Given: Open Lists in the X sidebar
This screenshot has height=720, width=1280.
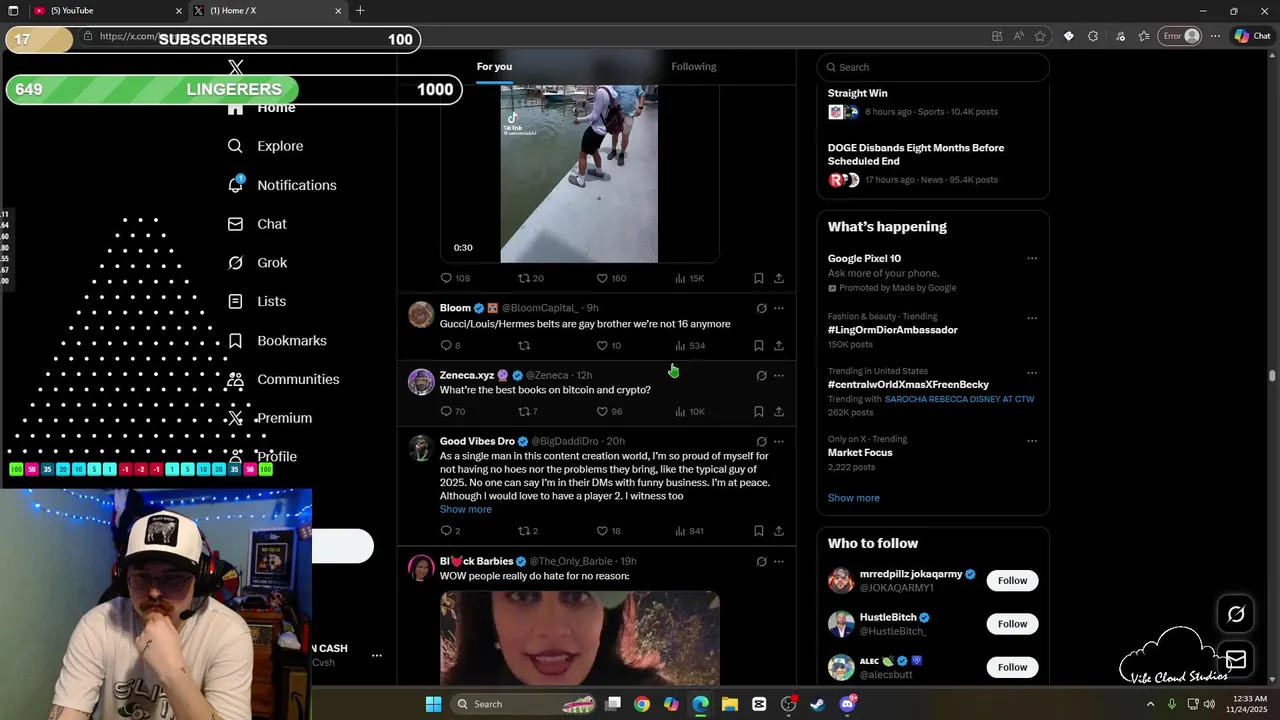Looking at the screenshot, I should point(257,301).
